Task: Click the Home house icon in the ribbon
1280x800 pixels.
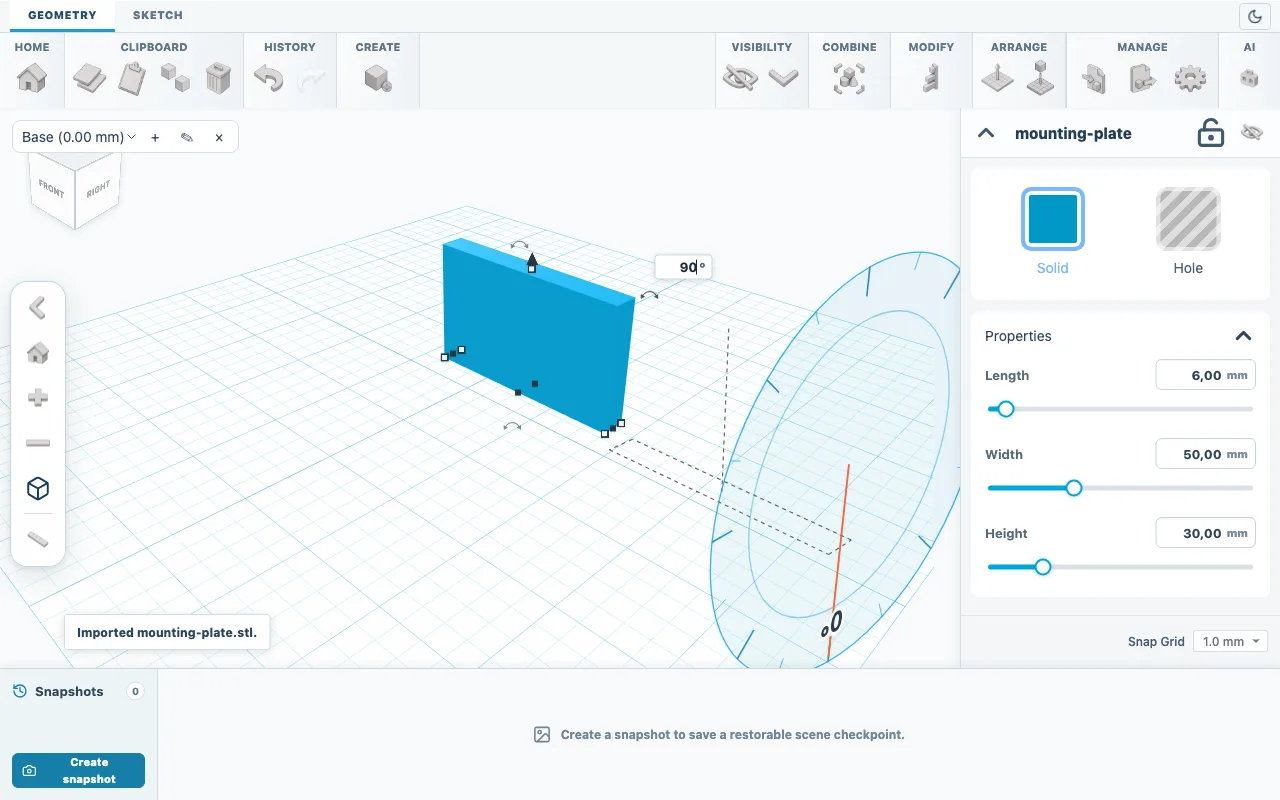Action: (x=32, y=78)
